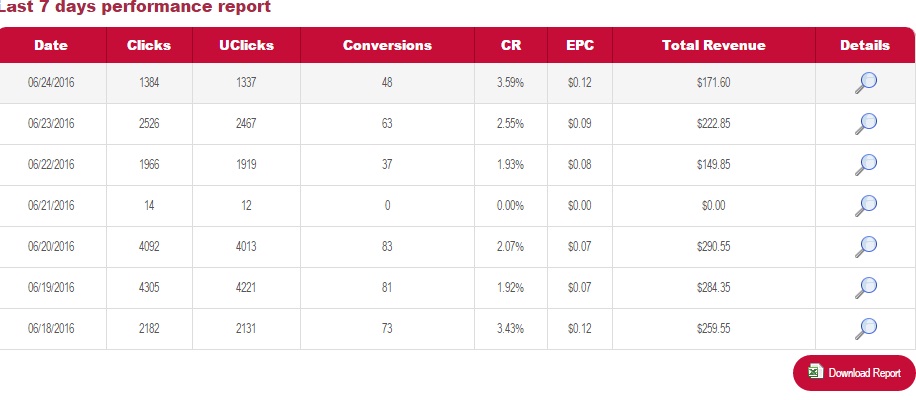The height and width of the screenshot is (400, 916).
Task: Click the Excel icon on Download Report
Action: 815,372
